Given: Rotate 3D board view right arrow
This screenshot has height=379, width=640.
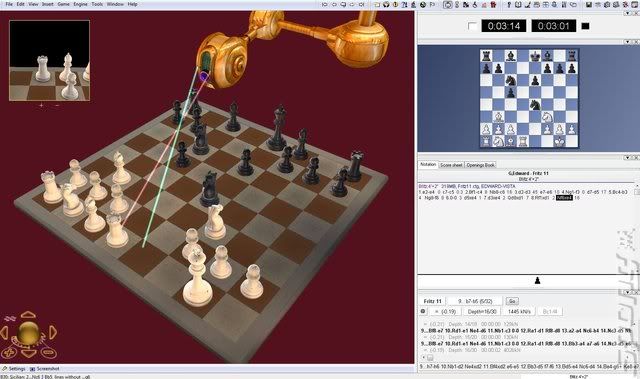Looking at the screenshot, I should 53,332.
